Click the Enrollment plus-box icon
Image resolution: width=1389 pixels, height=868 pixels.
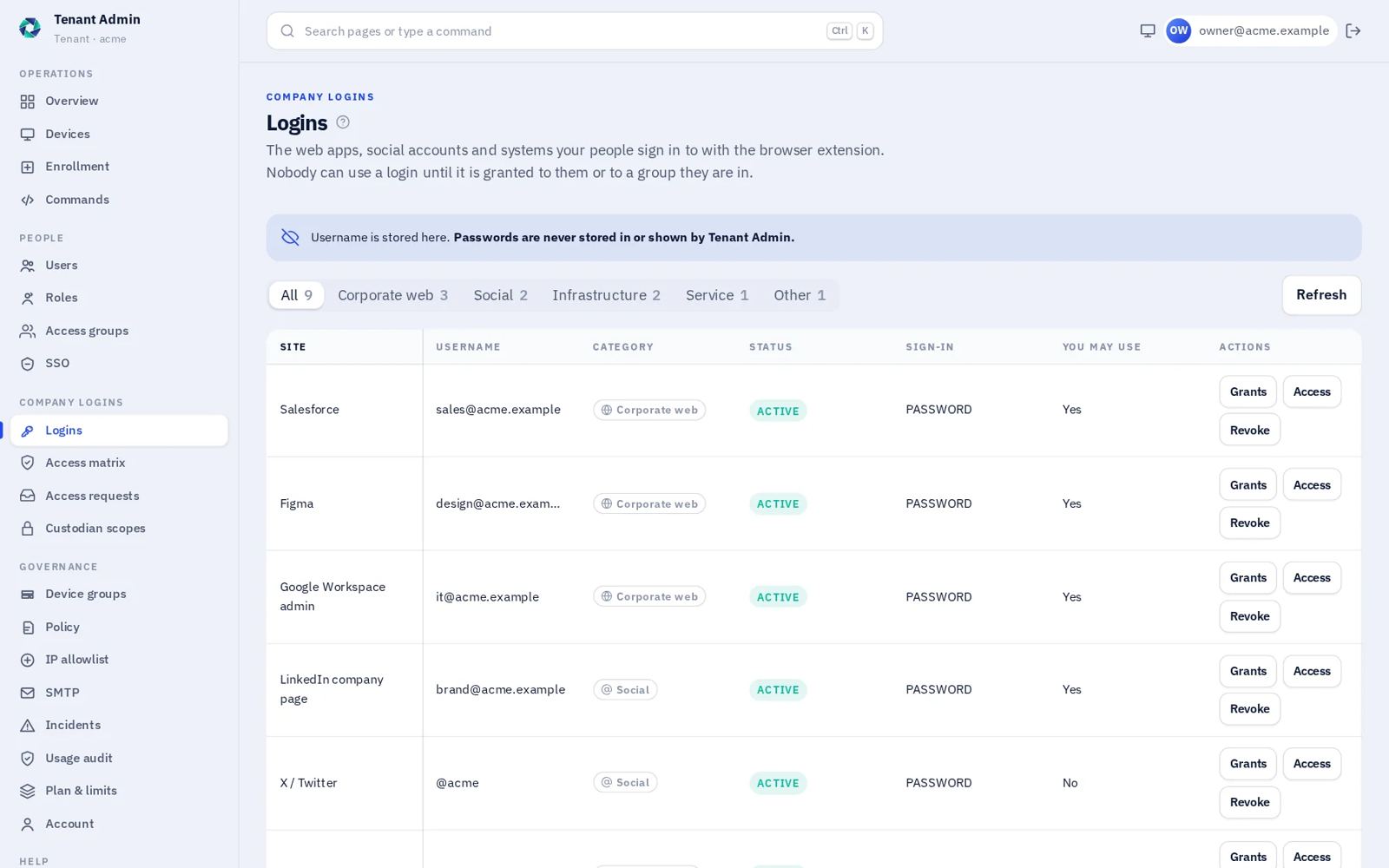coord(28,167)
